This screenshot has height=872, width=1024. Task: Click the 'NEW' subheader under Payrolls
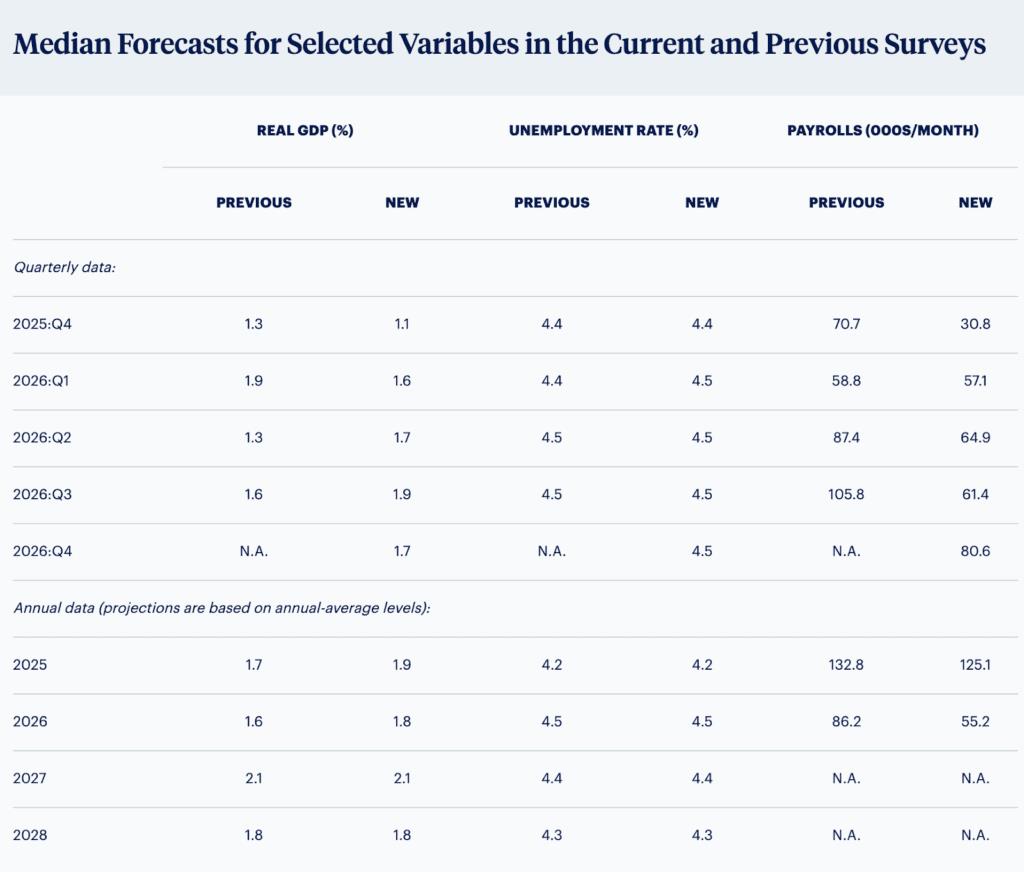[975, 202]
